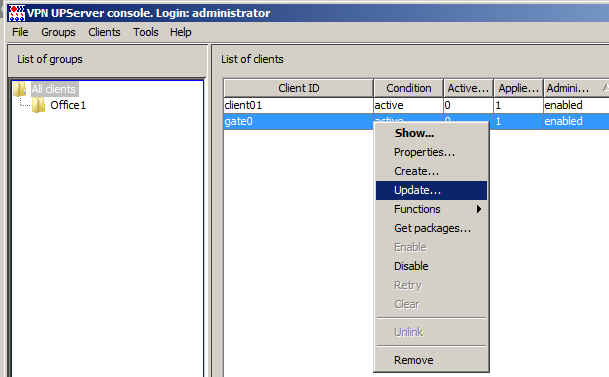Open the File menu
This screenshot has height=377, width=609.
tap(20, 32)
